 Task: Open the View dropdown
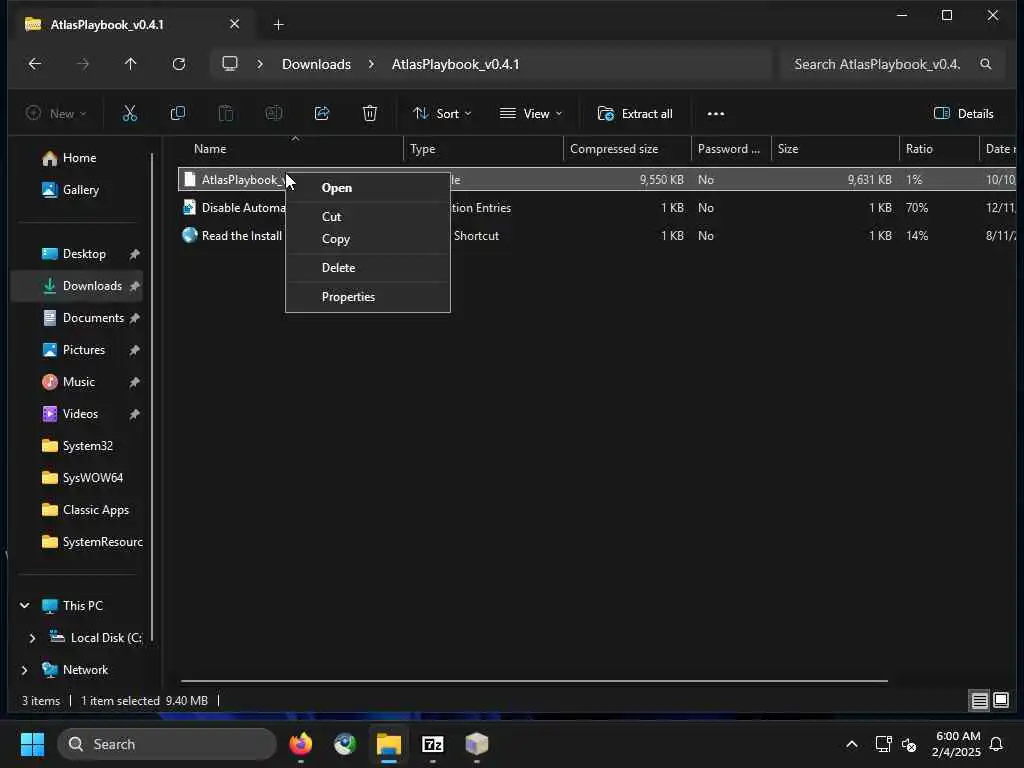(530, 114)
